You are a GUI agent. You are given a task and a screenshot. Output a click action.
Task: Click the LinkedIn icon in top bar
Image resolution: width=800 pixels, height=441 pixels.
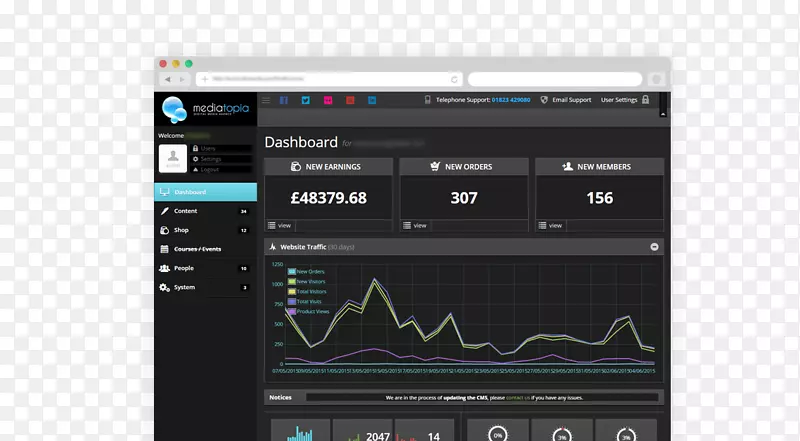[372, 100]
